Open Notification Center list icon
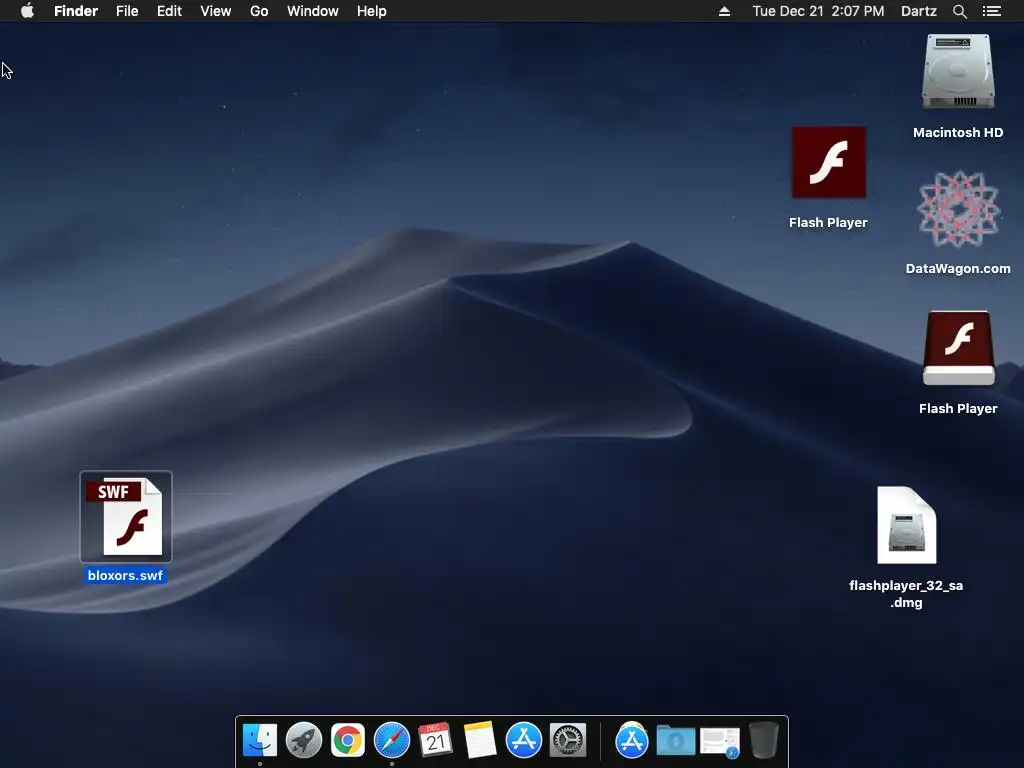 (x=992, y=11)
